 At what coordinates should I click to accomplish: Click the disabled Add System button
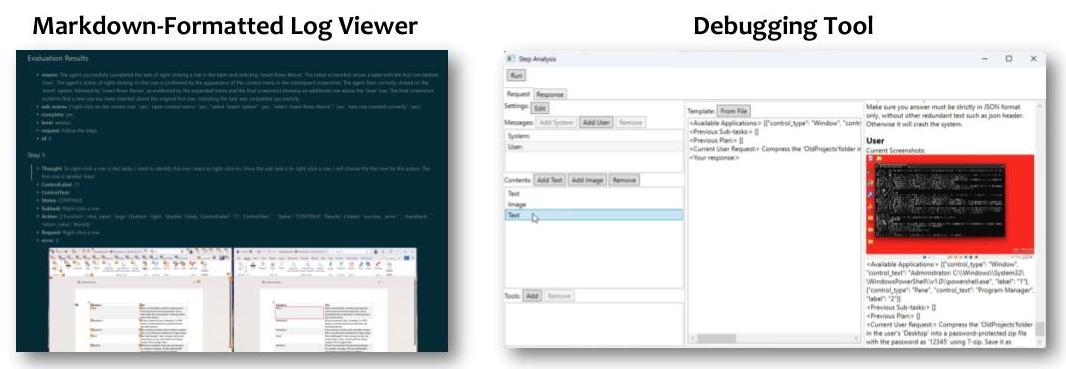click(x=556, y=123)
